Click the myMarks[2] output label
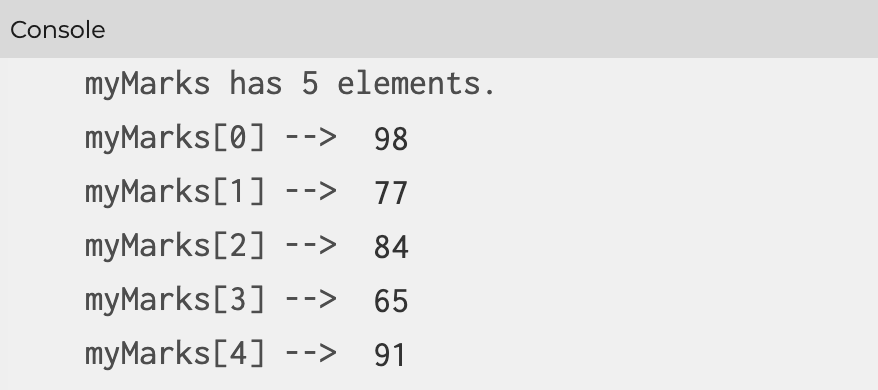 [175, 247]
